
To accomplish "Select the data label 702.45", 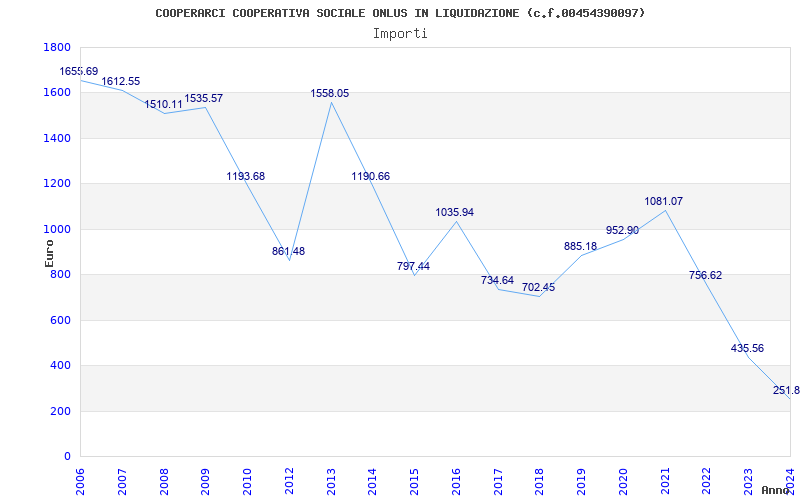I will click(x=538, y=288).
